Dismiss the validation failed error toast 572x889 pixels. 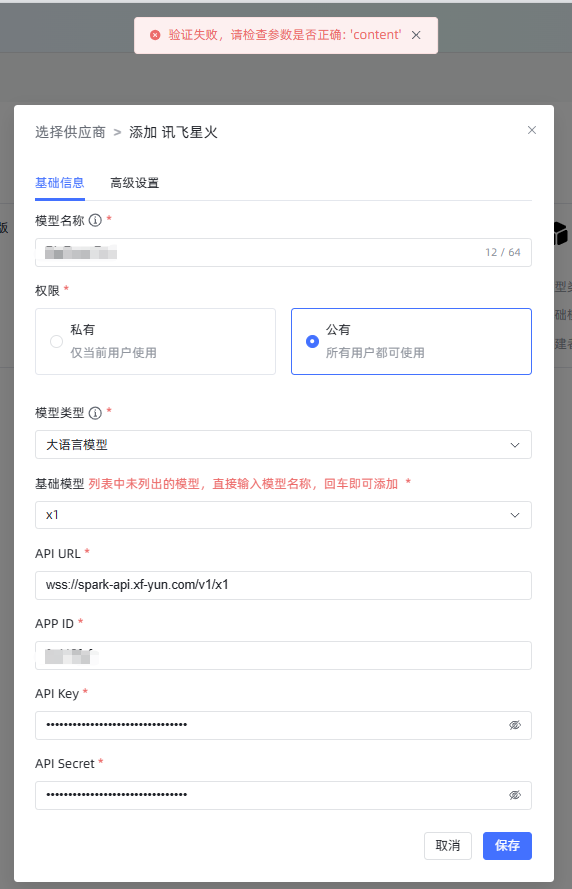(x=416, y=35)
